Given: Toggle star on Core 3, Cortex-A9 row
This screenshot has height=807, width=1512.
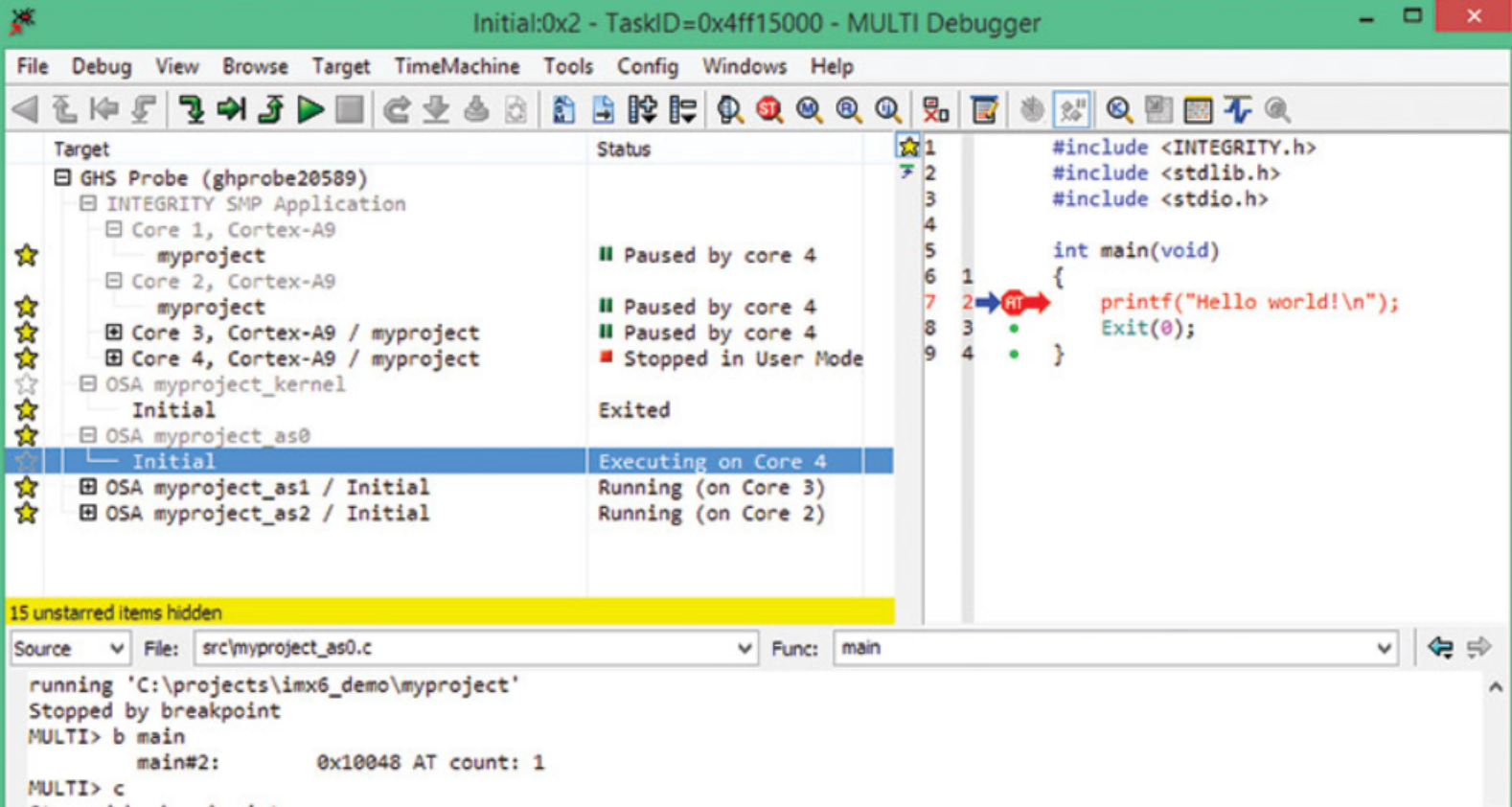Looking at the screenshot, I should pyautogui.click(x=27, y=333).
